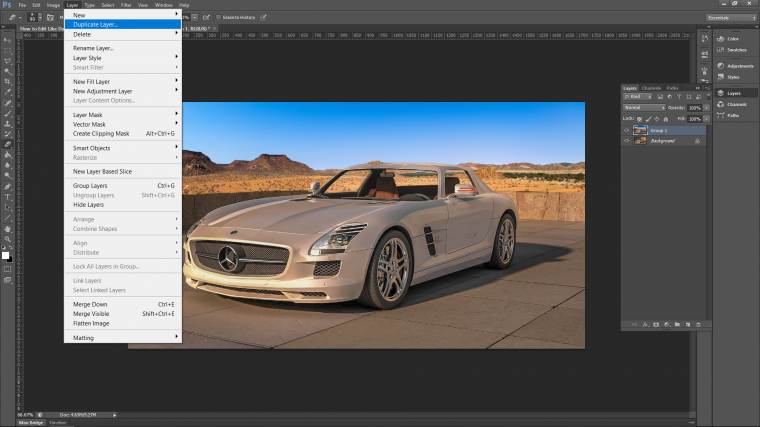Viewport: 760px width, 427px height.
Task: Toggle lock all padlock icon
Action: coord(666,119)
